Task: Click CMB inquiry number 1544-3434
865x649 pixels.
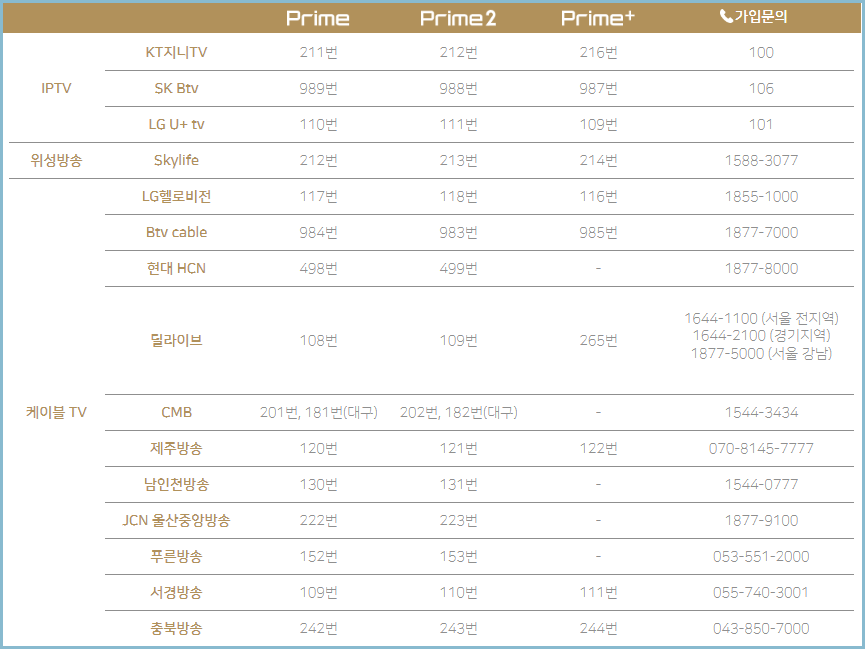Action: (761, 412)
